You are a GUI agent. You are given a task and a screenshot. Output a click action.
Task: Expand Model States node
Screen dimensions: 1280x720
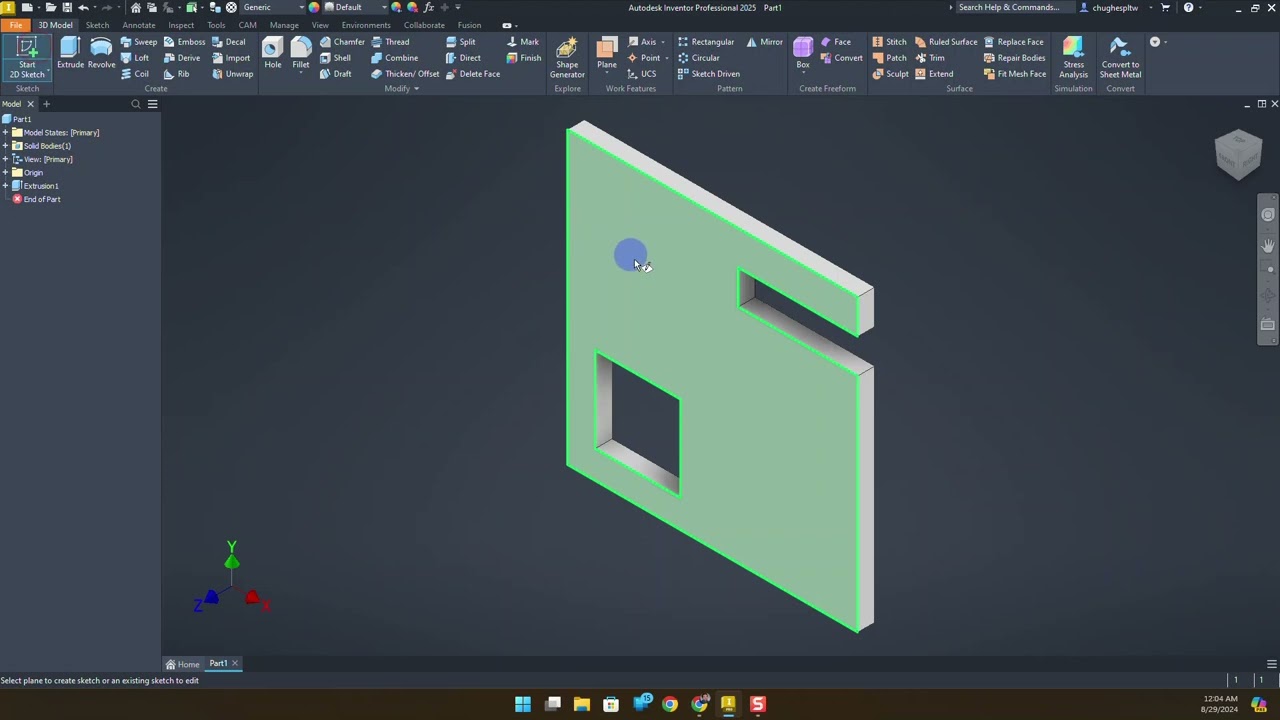[x=5, y=133]
